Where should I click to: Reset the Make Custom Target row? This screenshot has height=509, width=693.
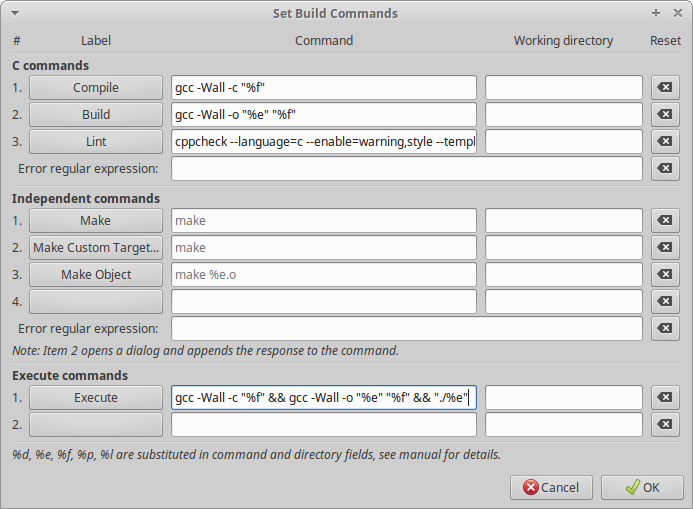664,248
